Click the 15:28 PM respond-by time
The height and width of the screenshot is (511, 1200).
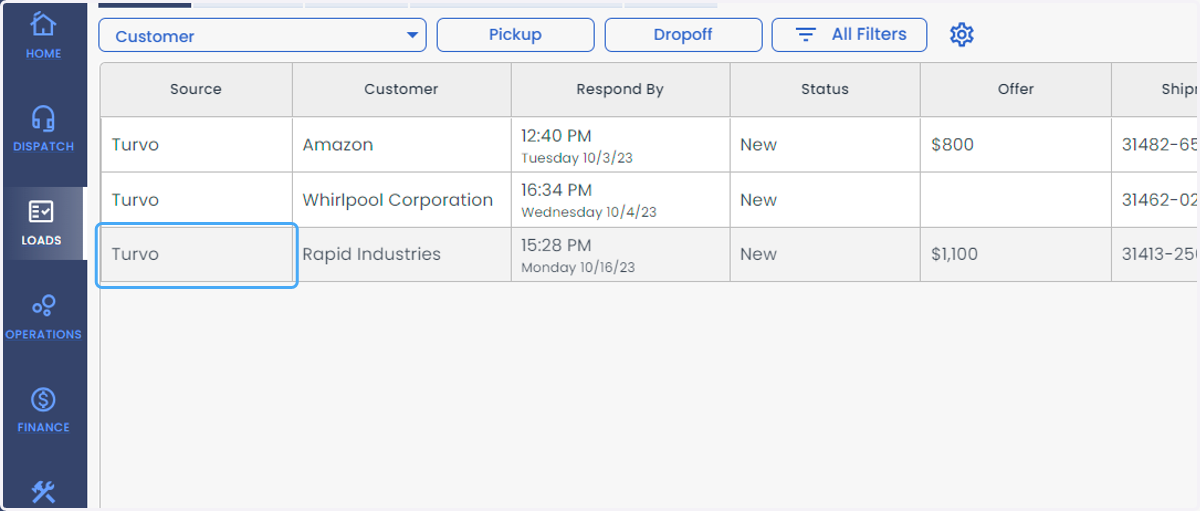tap(556, 245)
